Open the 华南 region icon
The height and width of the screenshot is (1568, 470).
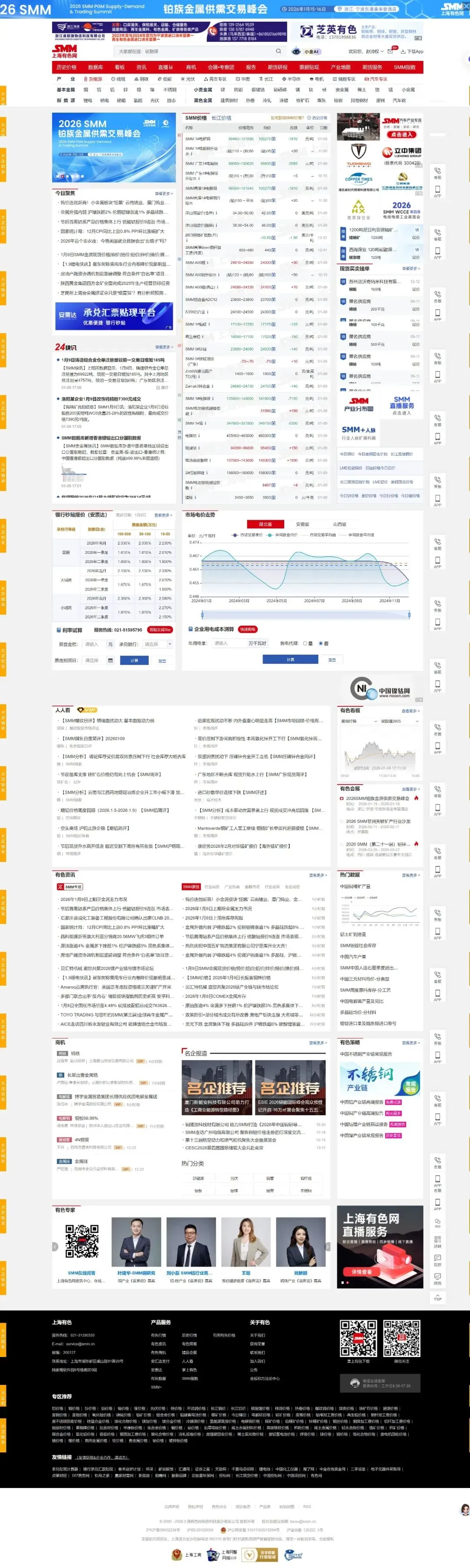pos(238,79)
